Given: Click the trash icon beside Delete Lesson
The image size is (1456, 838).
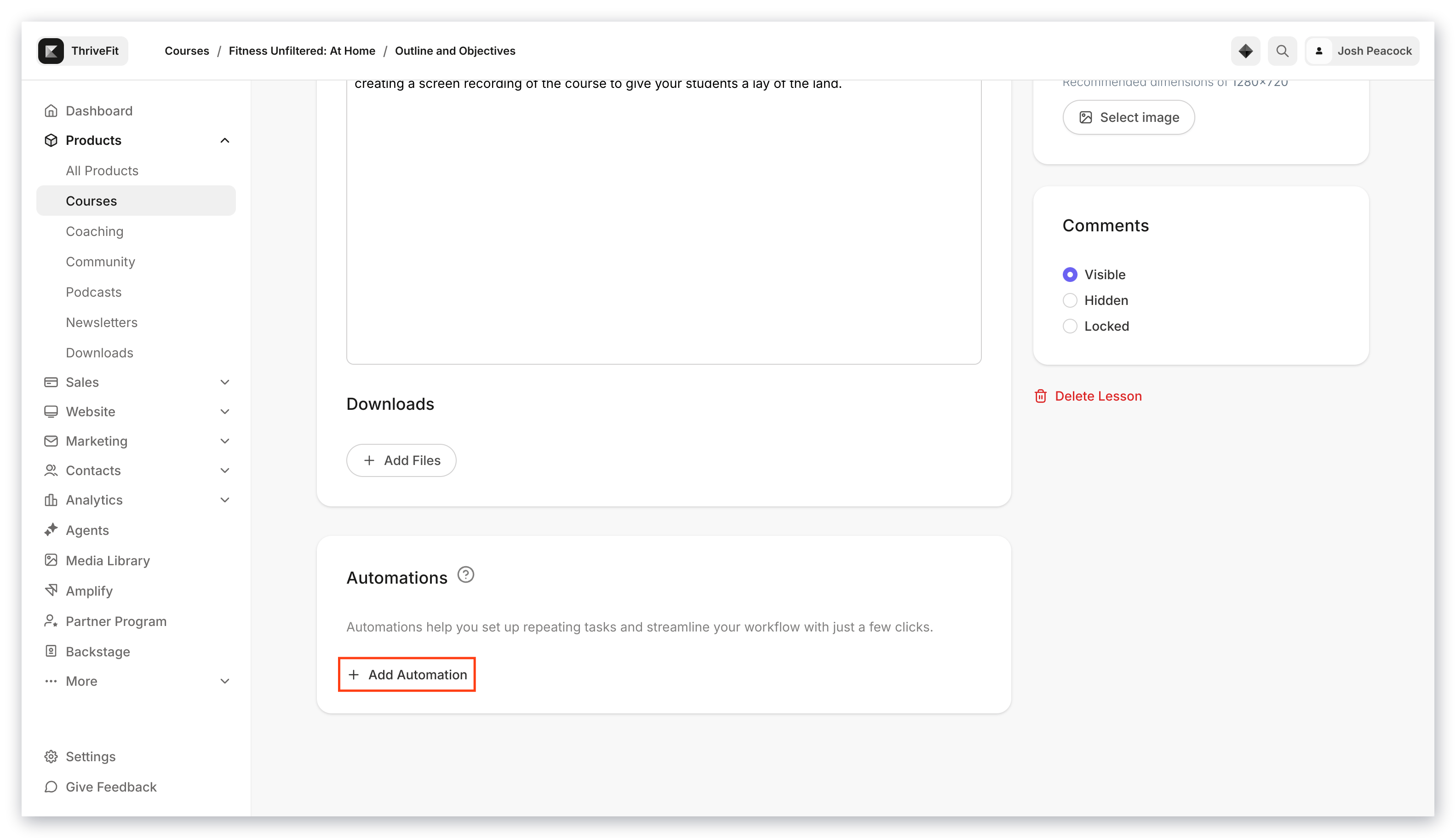Looking at the screenshot, I should tap(1041, 396).
